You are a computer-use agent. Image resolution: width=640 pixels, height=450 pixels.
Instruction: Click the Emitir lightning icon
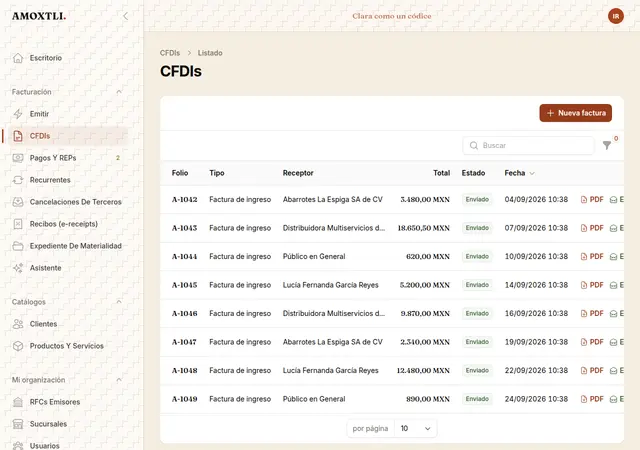[18, 114]
